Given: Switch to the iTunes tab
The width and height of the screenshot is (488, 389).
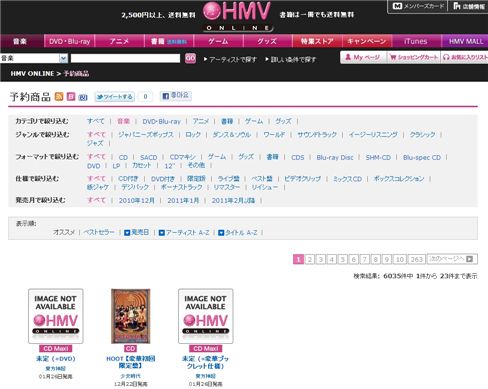Looking at the screenshot, I should click(416, 41).
